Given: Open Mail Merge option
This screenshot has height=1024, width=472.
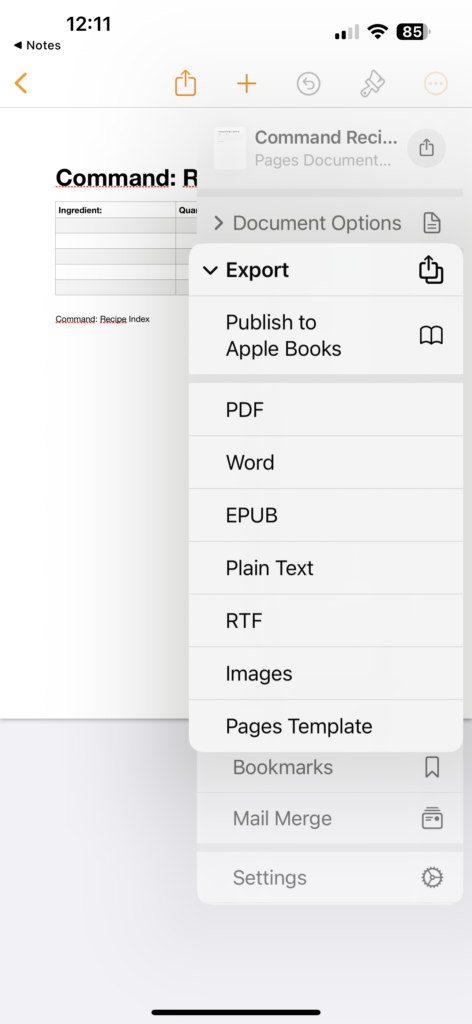Looking at the screenshot, I should [x=330, y=818].
